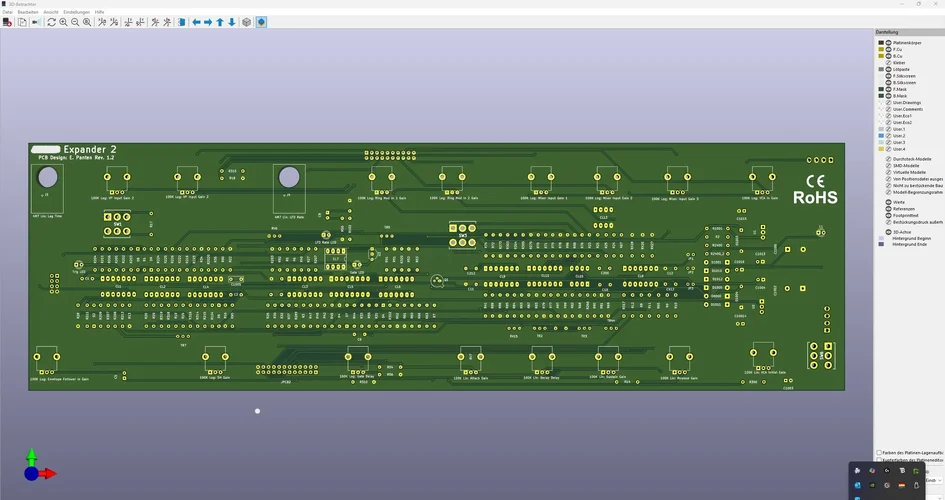Toggle the 3D-Achse visibility
Screen dimensions: 945x500
[x=888, y=232]
